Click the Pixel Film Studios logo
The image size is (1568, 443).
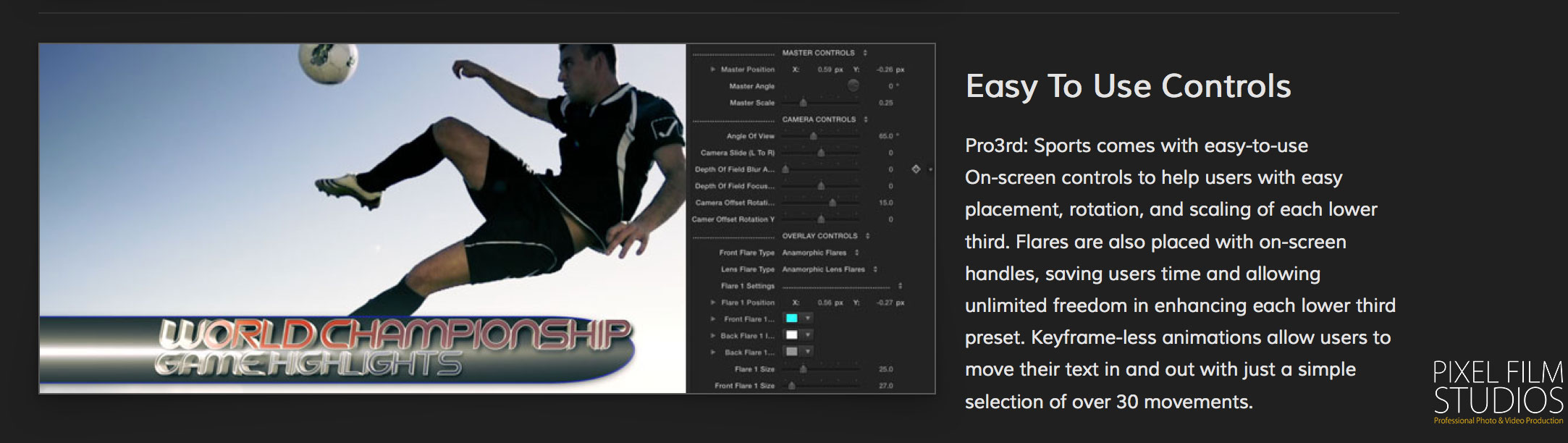click(x=1498, y=392)
